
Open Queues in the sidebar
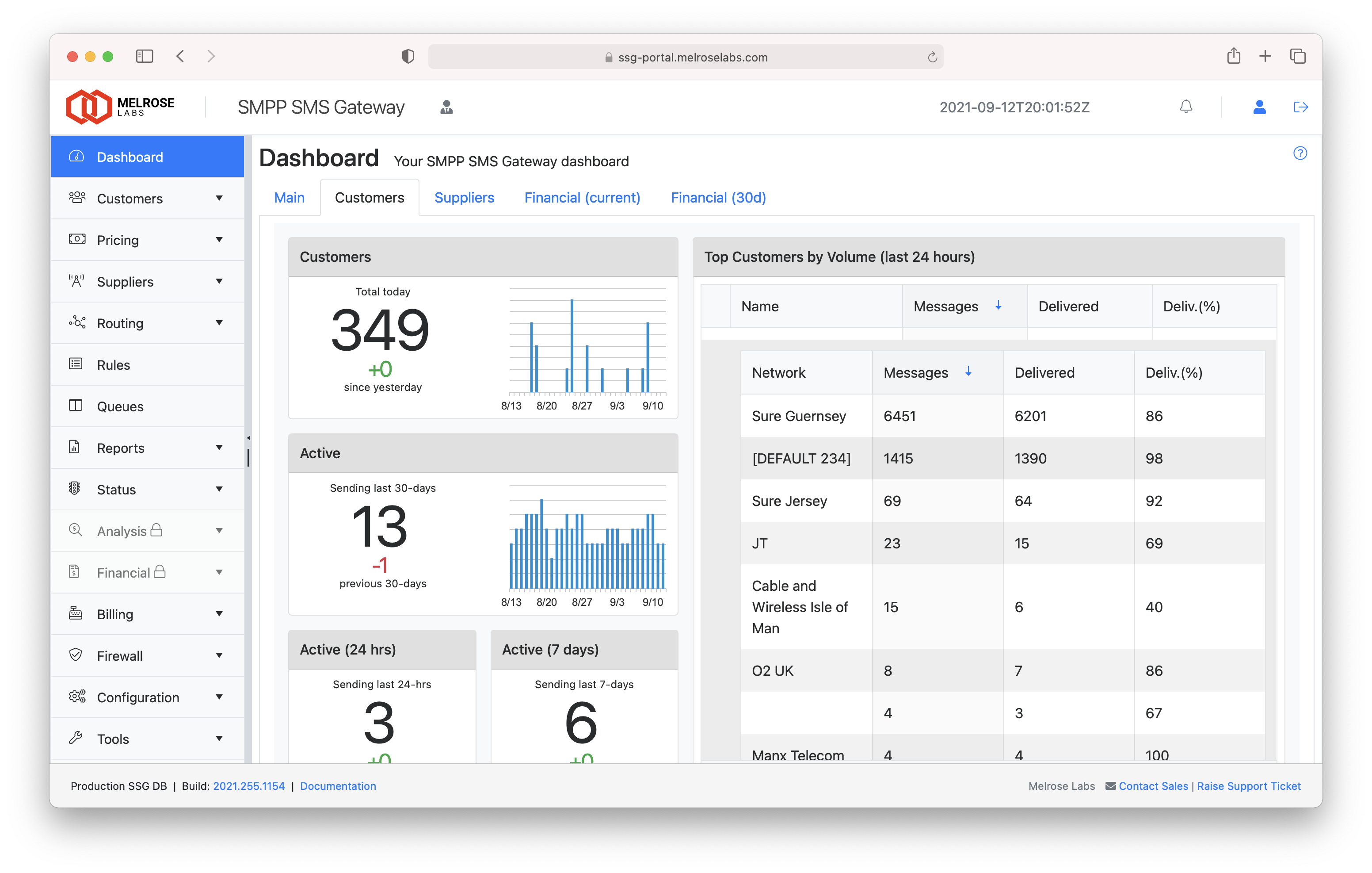[x=120, y=406]
